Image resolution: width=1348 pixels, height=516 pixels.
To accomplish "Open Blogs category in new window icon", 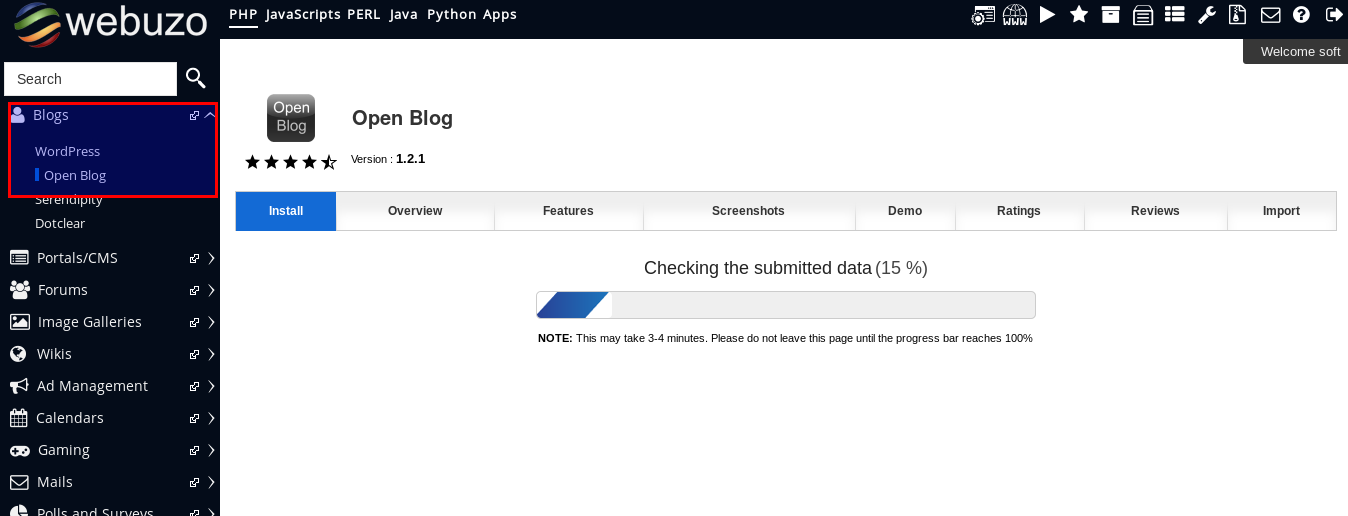I will coord(194,115).
